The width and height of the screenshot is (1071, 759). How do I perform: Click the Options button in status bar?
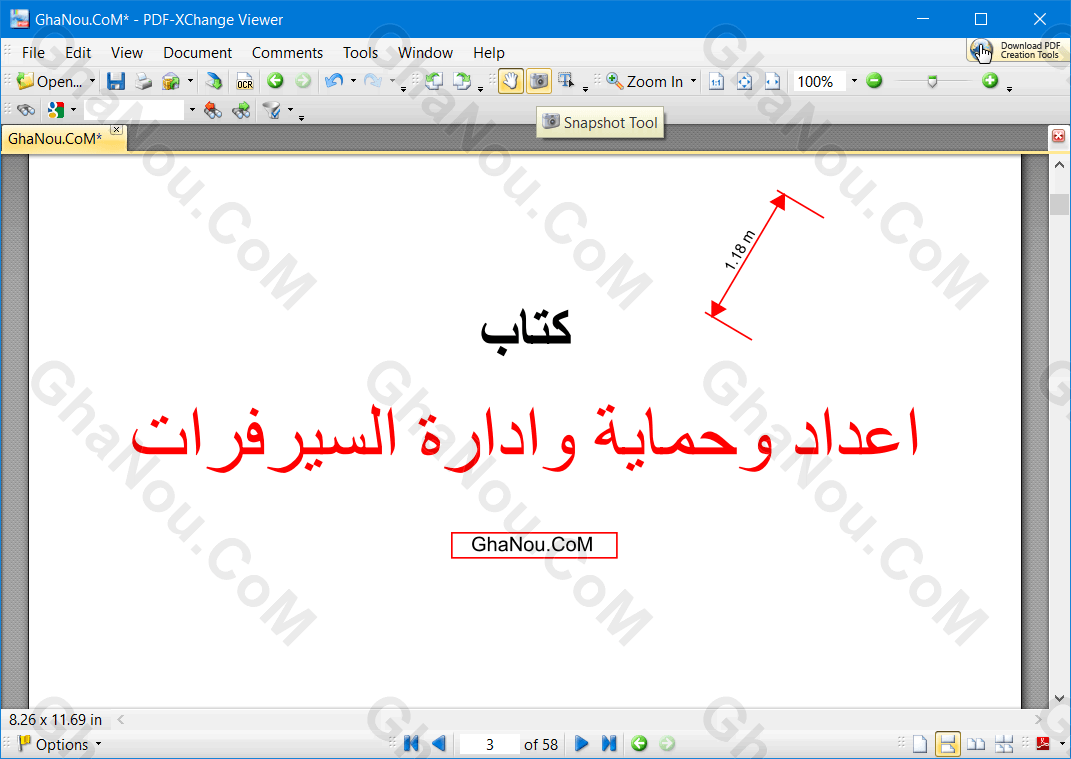(x=60, y=744)
